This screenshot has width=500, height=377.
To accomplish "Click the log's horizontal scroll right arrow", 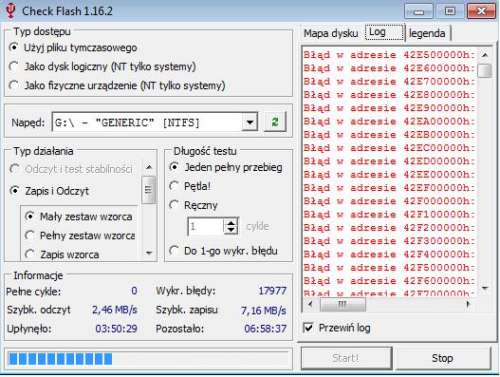I will 468,304.
